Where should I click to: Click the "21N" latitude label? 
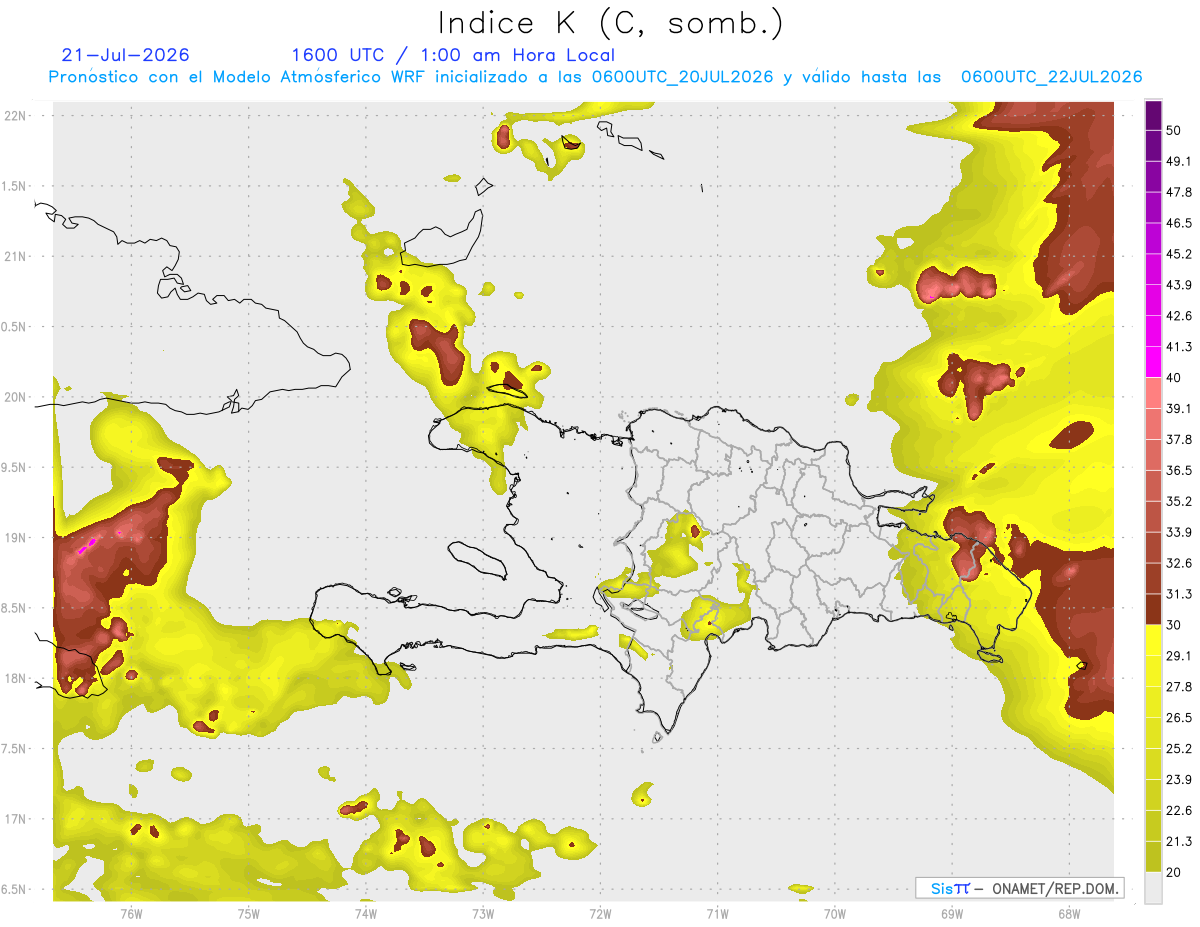pyautogui.click(x=16, y=256)
